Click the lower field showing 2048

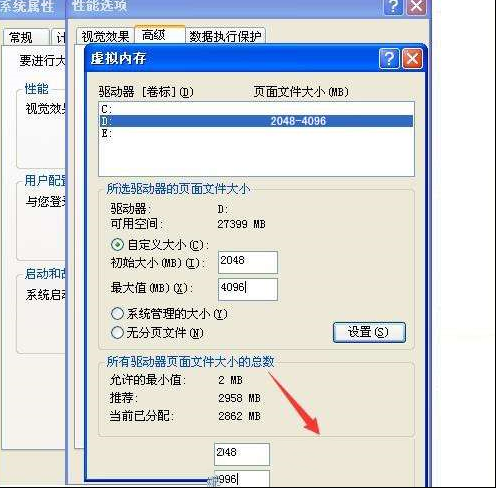point(242,454)
